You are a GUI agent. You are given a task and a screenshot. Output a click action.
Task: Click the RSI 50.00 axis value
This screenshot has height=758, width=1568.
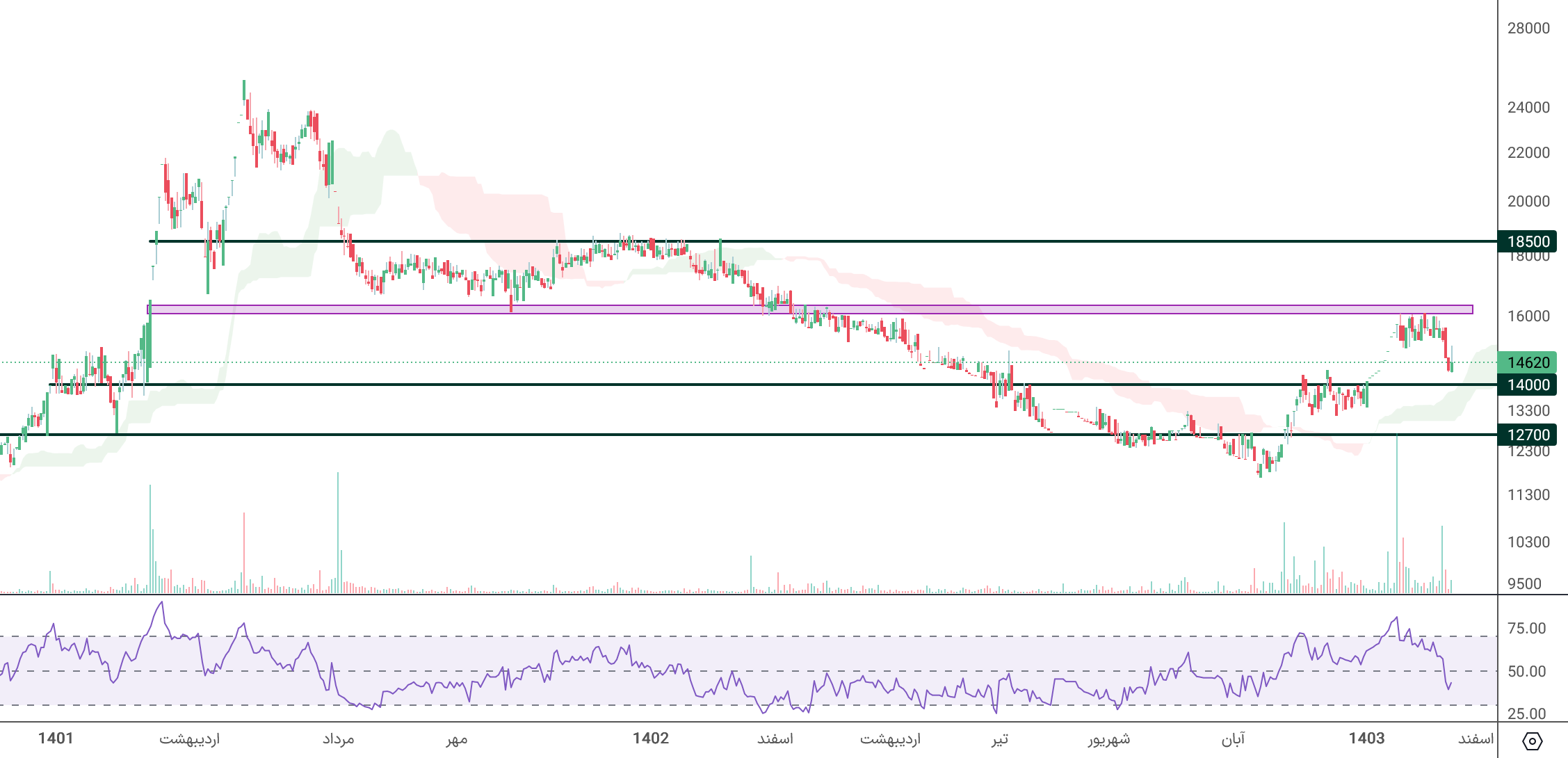point(1527,671)
